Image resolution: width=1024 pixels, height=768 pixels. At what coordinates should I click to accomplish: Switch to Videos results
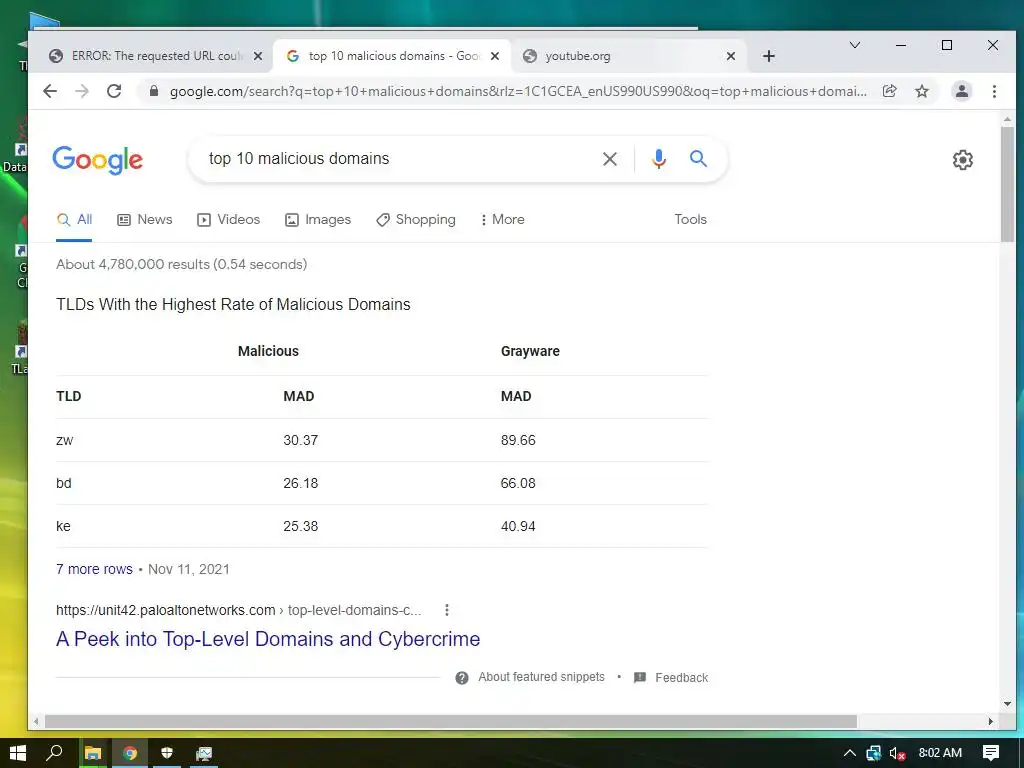229,219
